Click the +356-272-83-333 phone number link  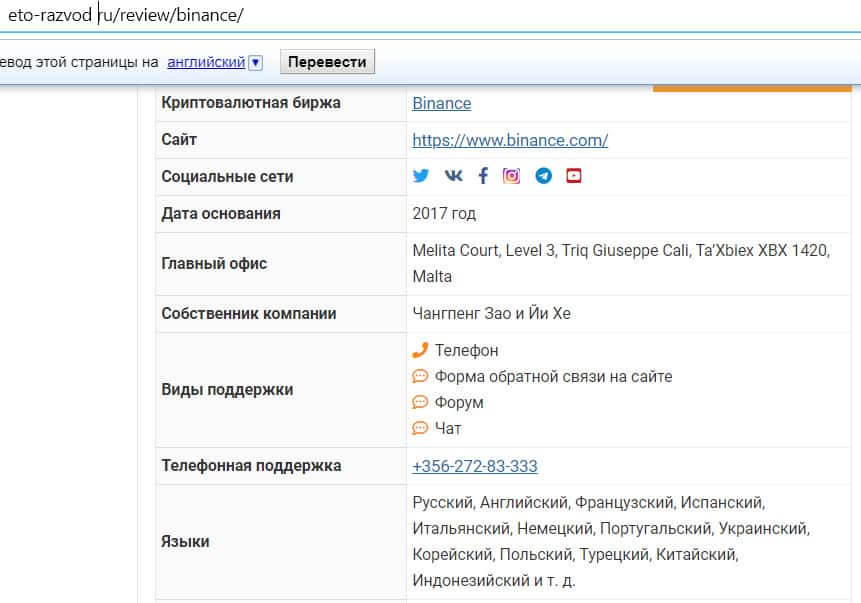pos(475,466)
